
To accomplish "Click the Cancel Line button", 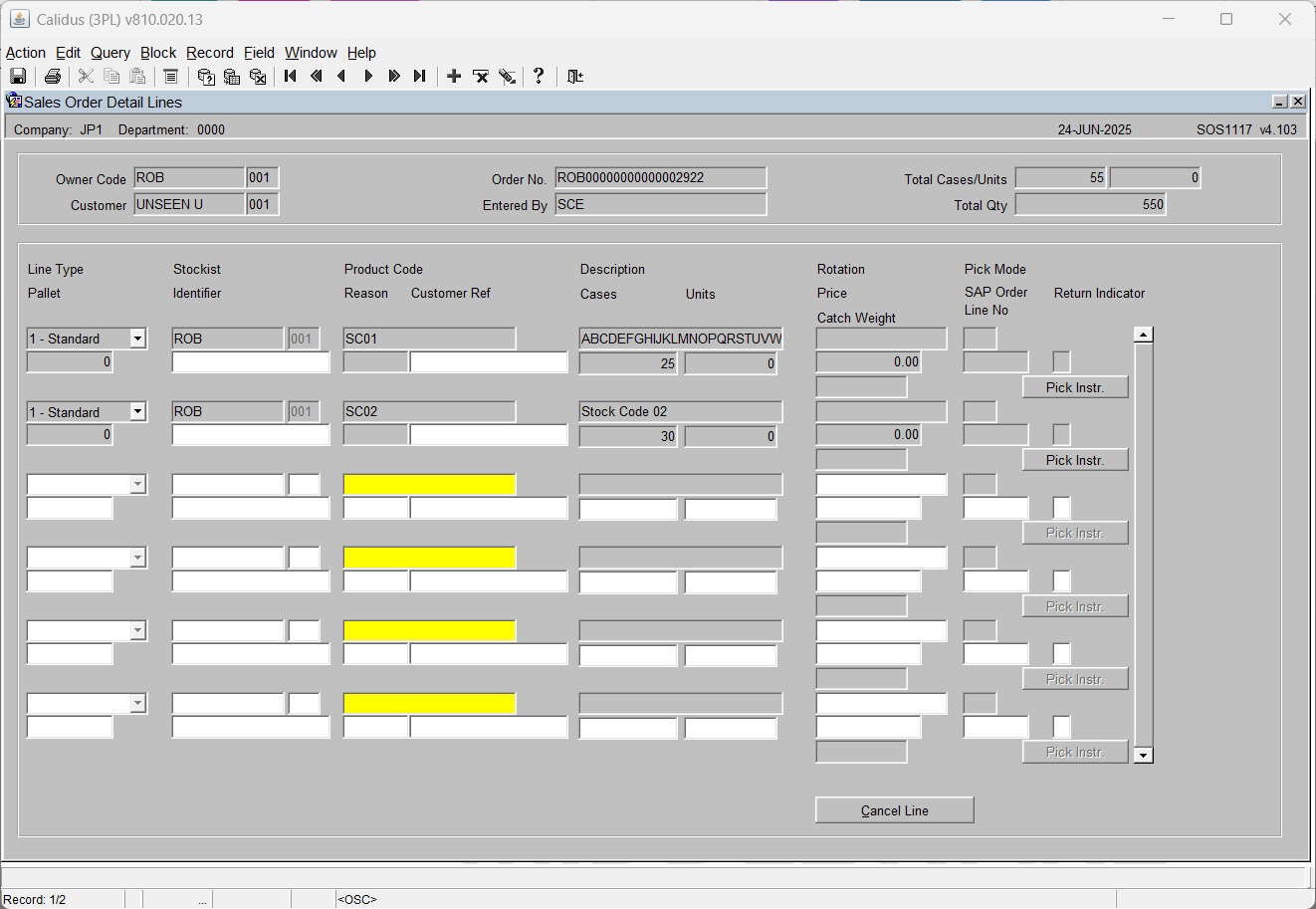I will pos(894,810).
